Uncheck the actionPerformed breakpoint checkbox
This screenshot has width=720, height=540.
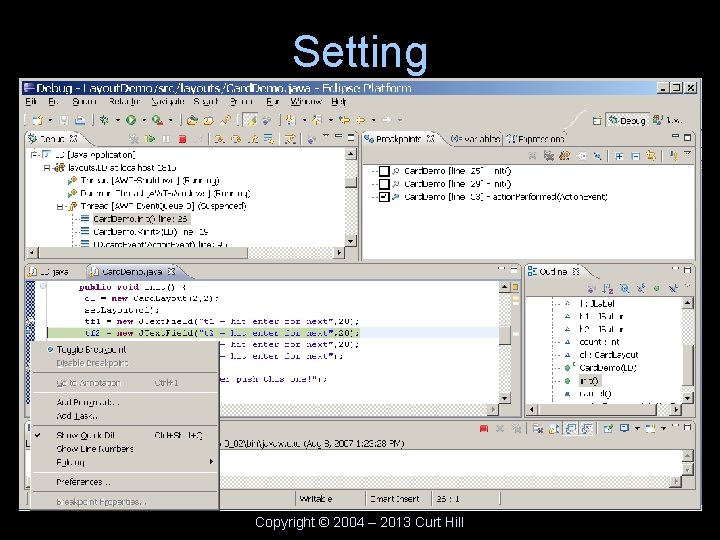(384, 197)
